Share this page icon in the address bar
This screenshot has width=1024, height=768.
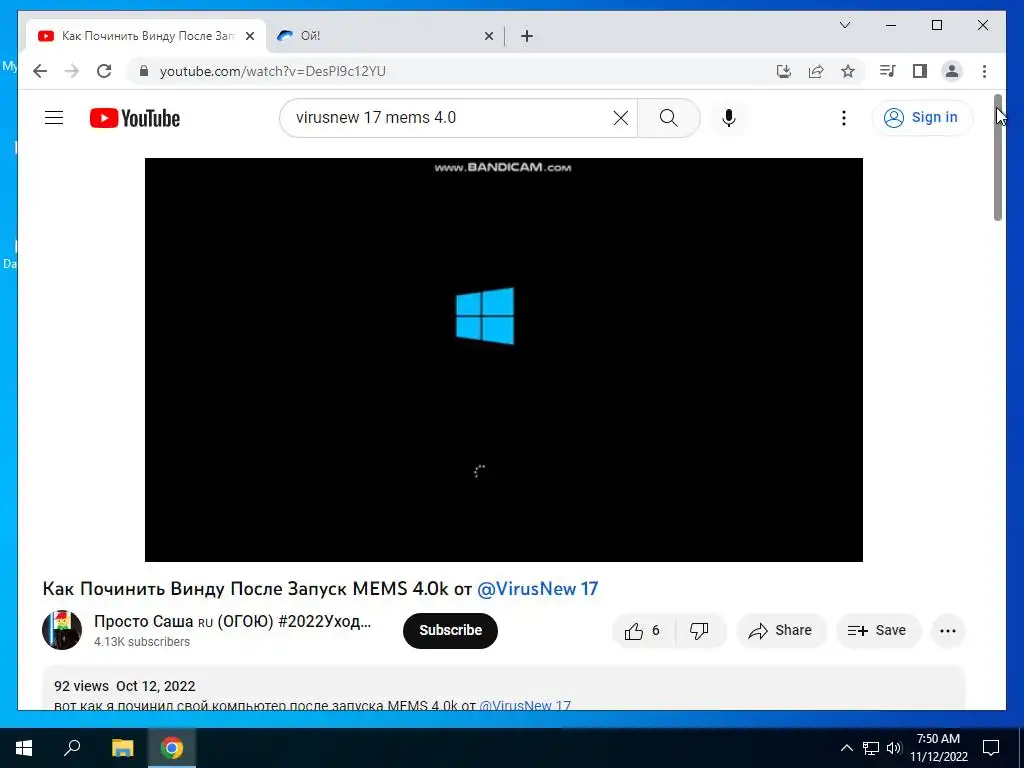(816, 71)
